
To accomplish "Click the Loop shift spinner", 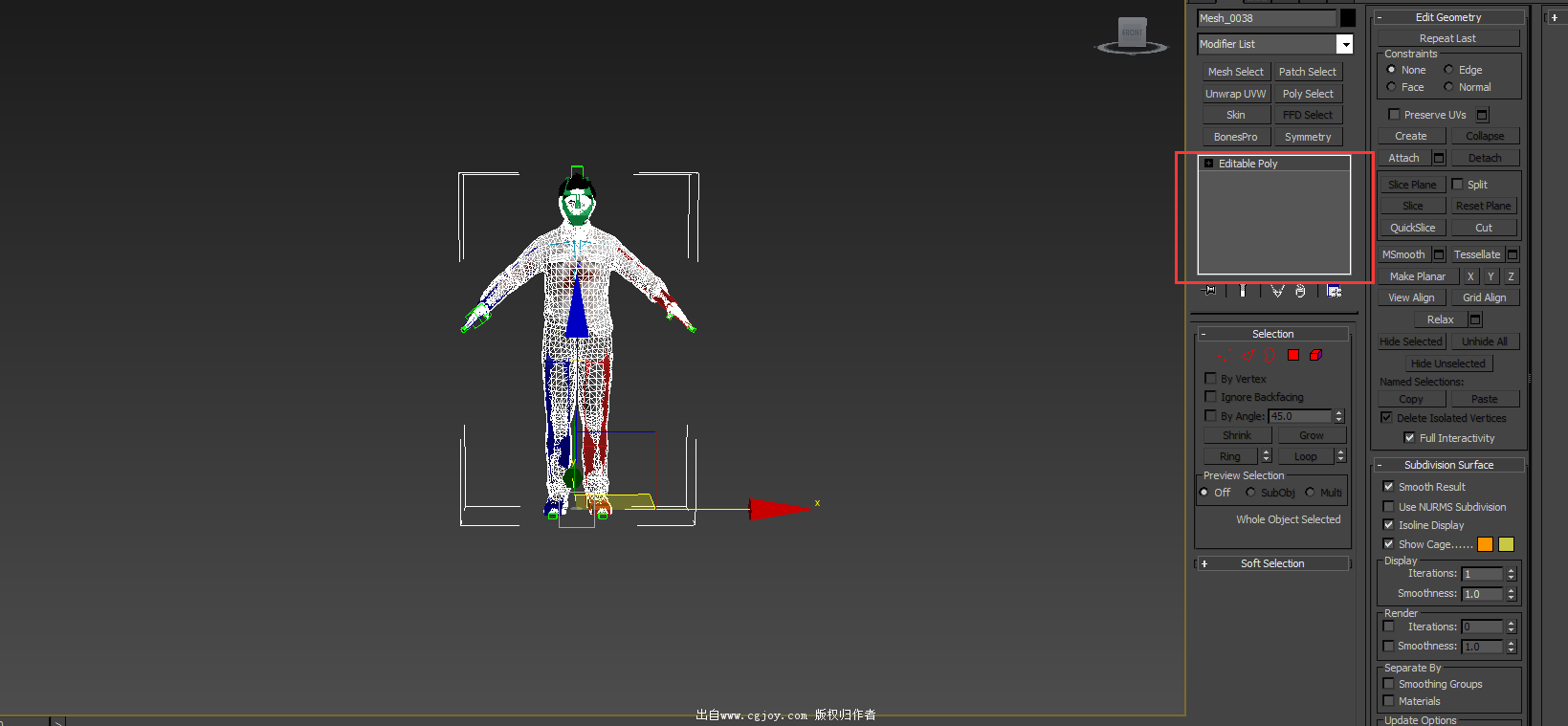I will pyautogui.click(x=1341, y=456).
